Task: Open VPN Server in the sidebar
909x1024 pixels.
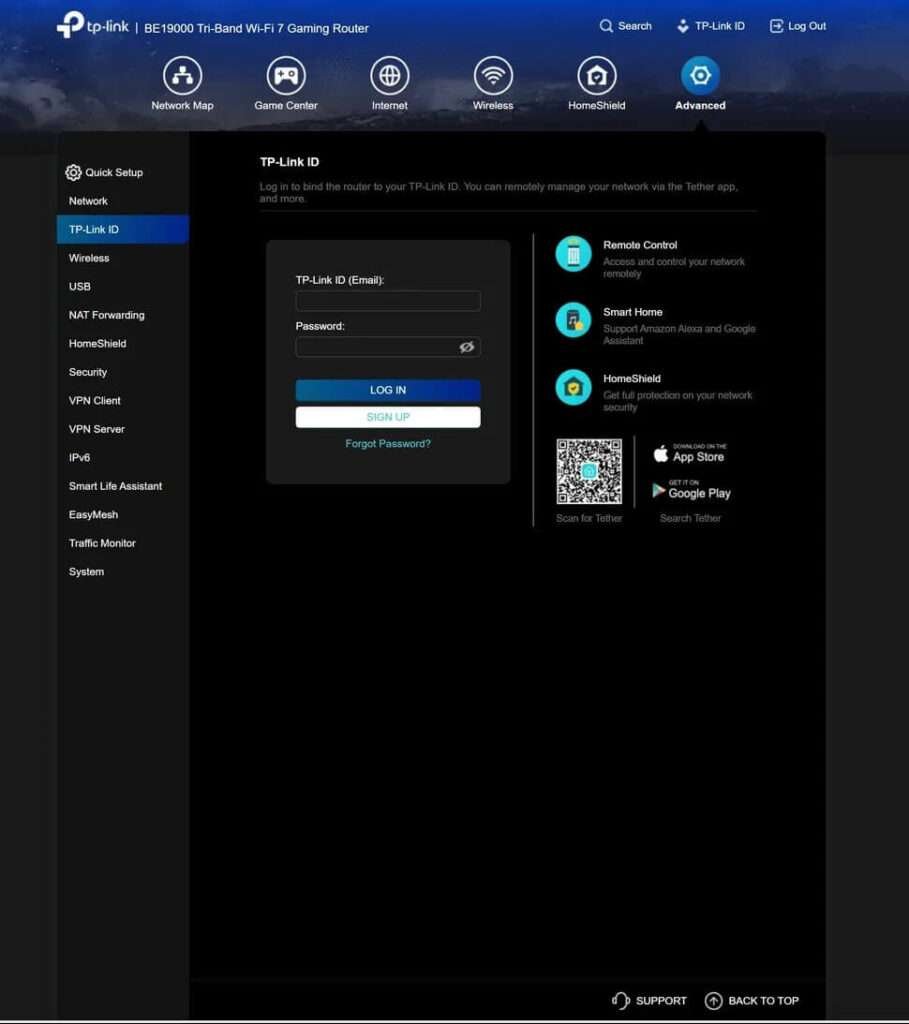Action: point(123,429)
